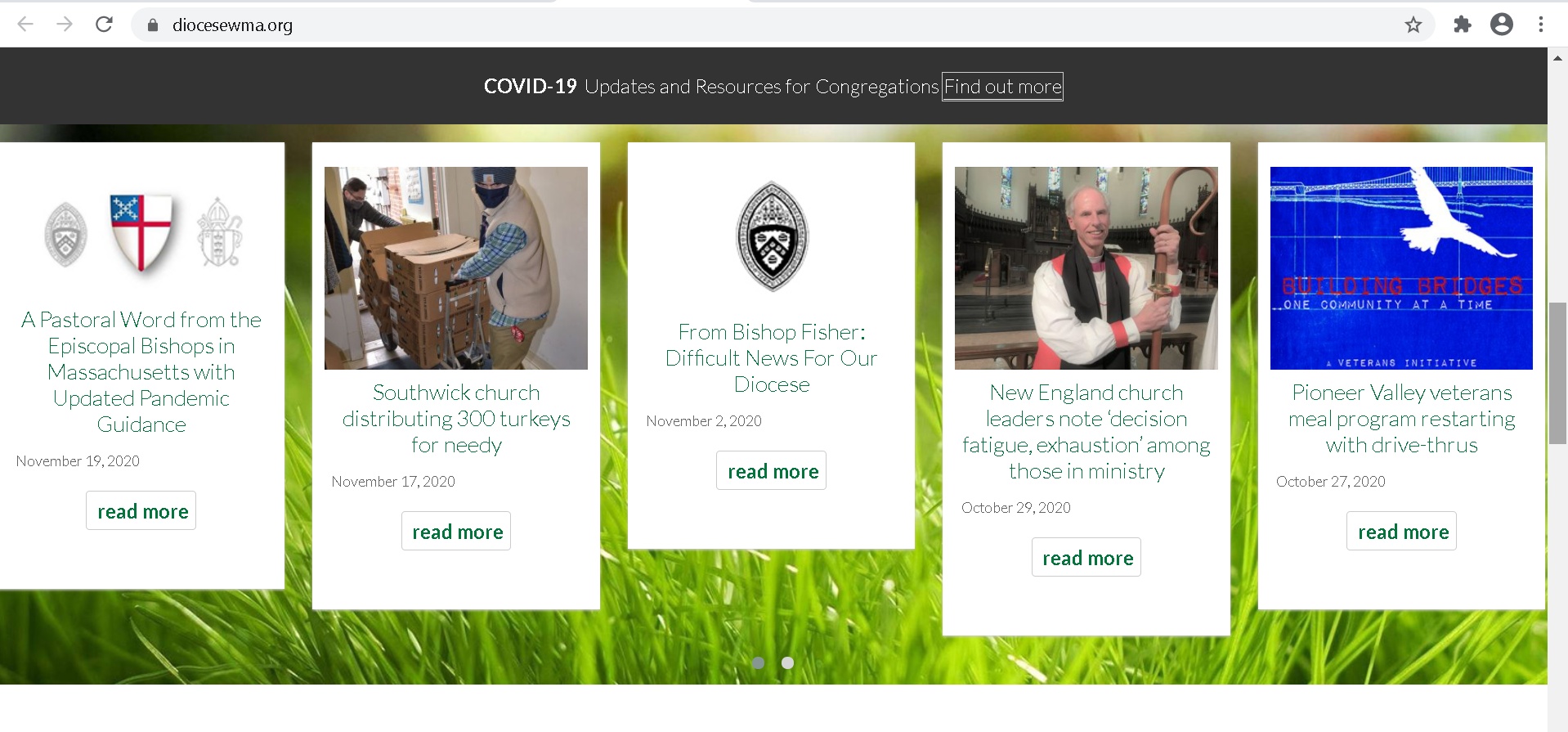The image size is (1568, 732).
Task: Click the Episcopal shield logos image
Action: pyautogui.click(x=142, y=233)
